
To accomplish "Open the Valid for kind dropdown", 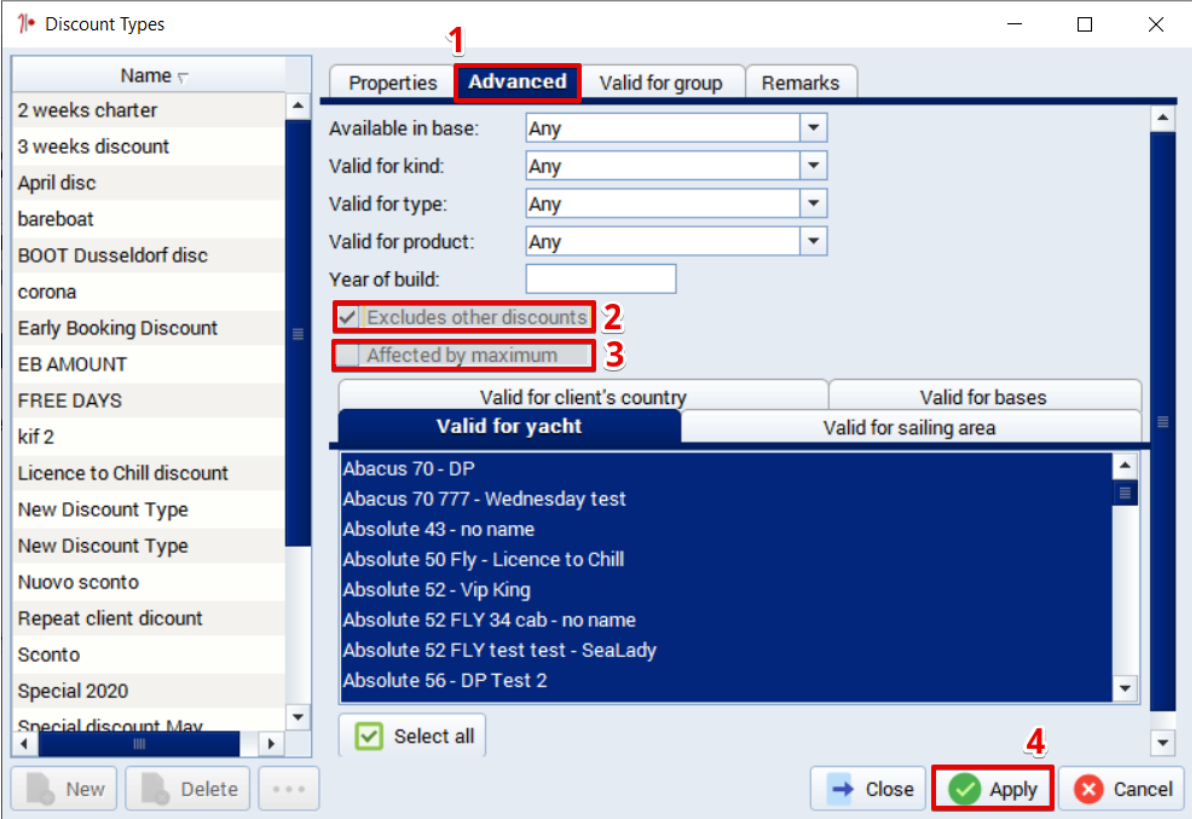I will pyautogui.click(x=813, y=165).
